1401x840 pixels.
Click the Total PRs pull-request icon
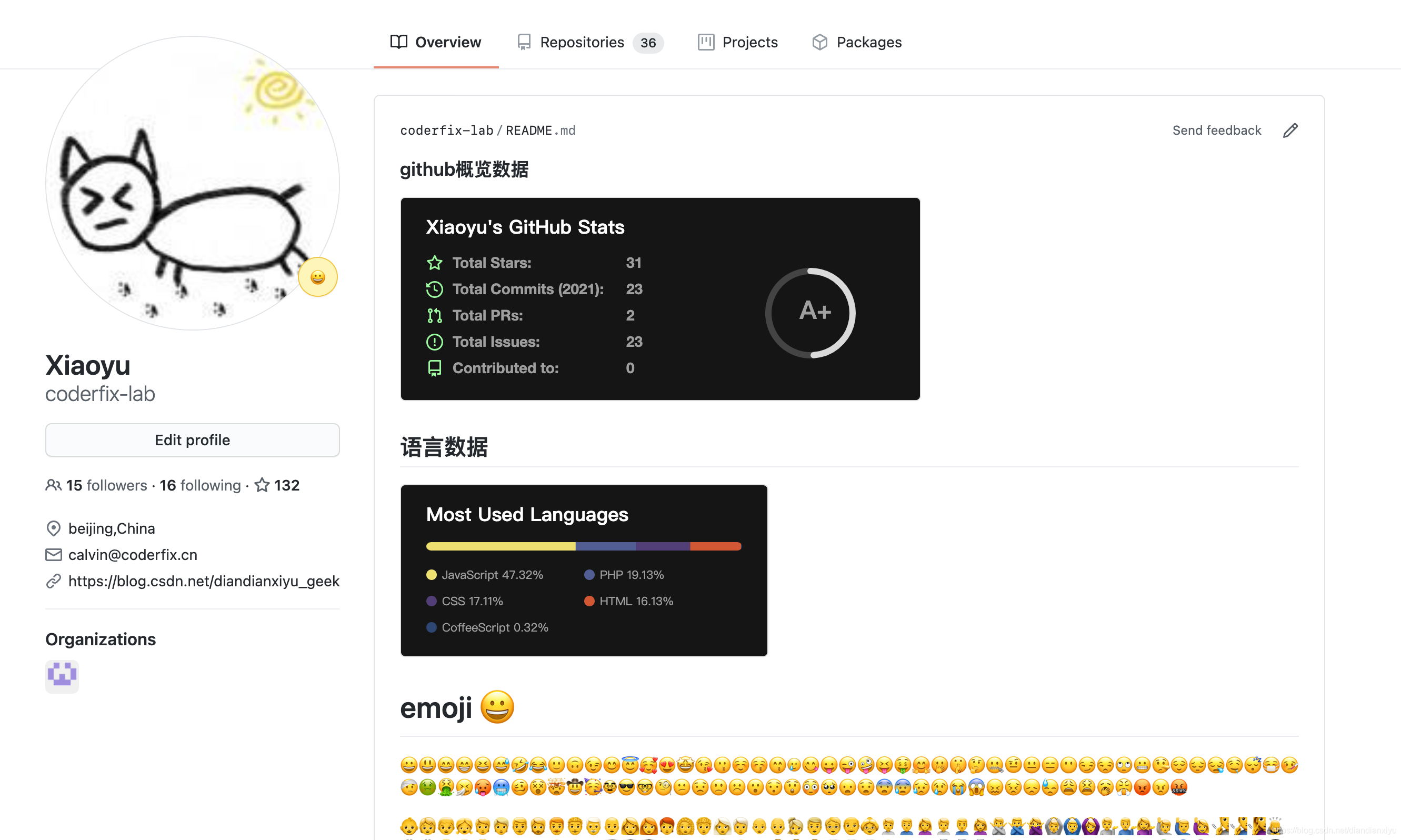(x=434, y=315)
